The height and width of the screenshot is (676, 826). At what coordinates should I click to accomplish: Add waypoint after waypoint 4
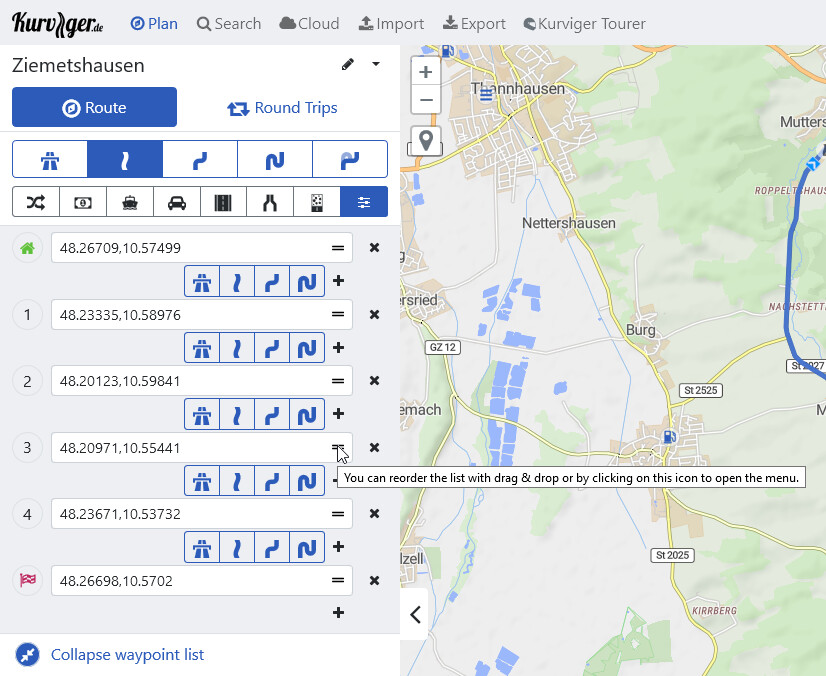[338, 547]
